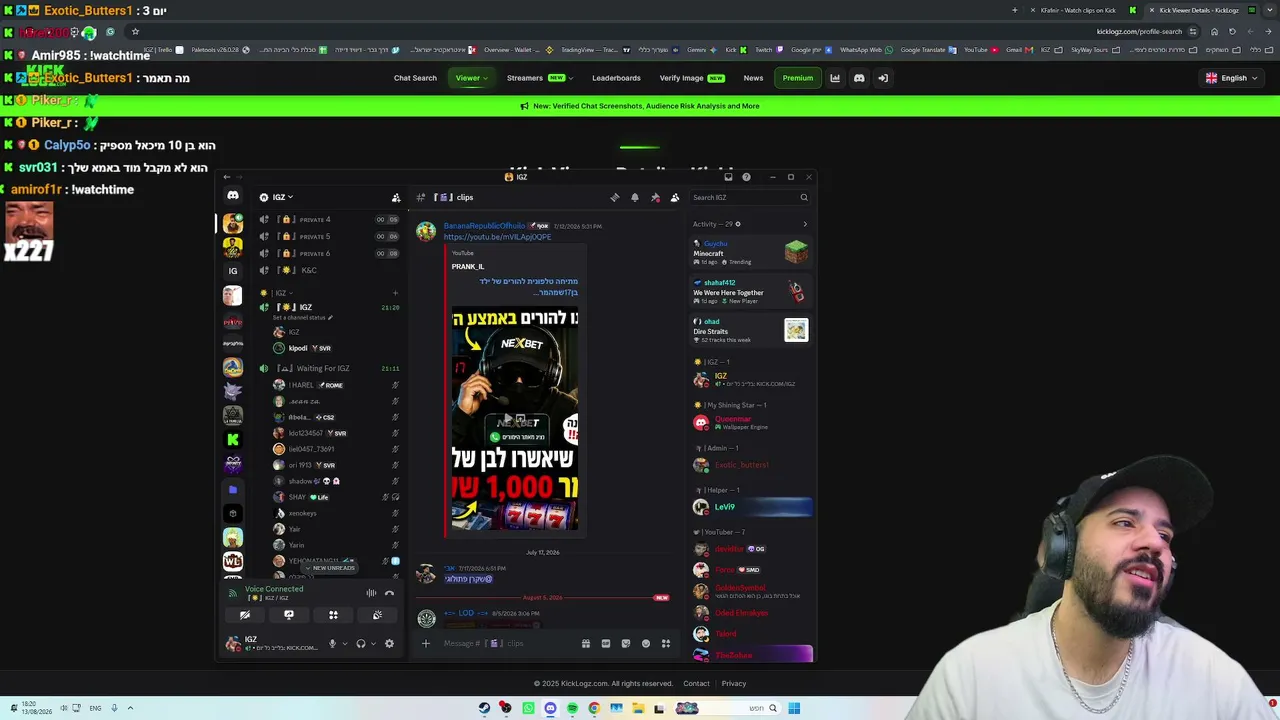Open microphone input options arrow
The image size is (1280, 720).
(x=345, y=644)
